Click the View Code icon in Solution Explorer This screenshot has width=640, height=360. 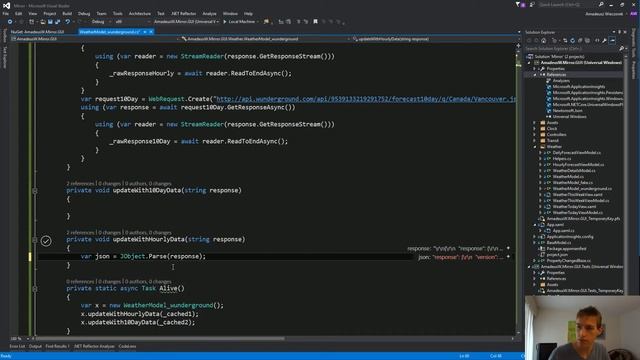click(597, 40)
